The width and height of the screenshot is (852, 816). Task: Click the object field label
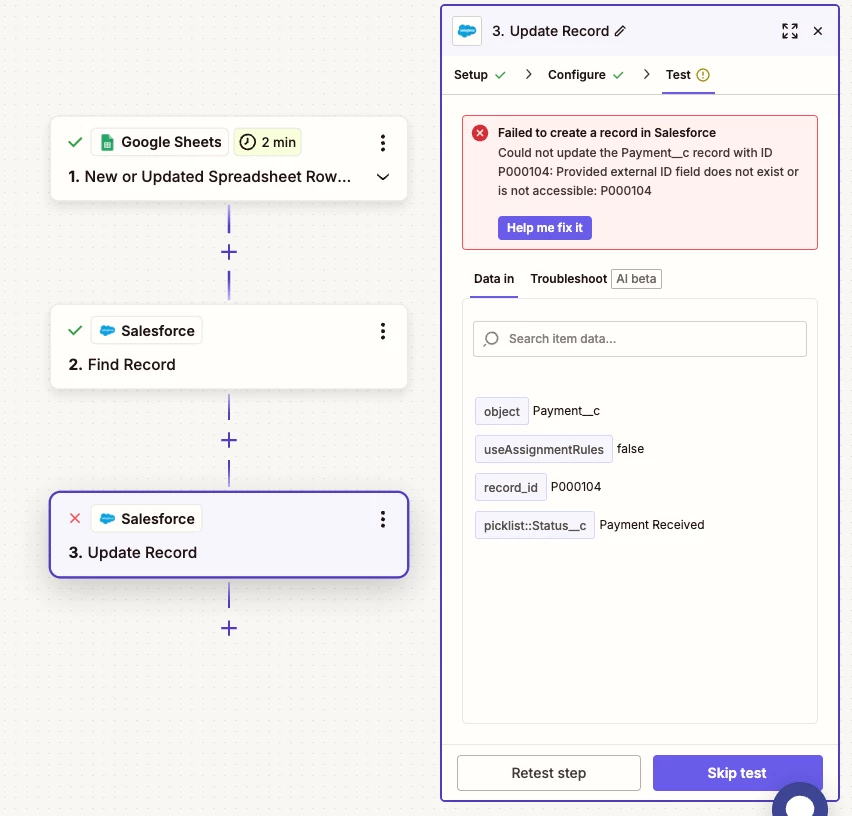click(502, 411)
